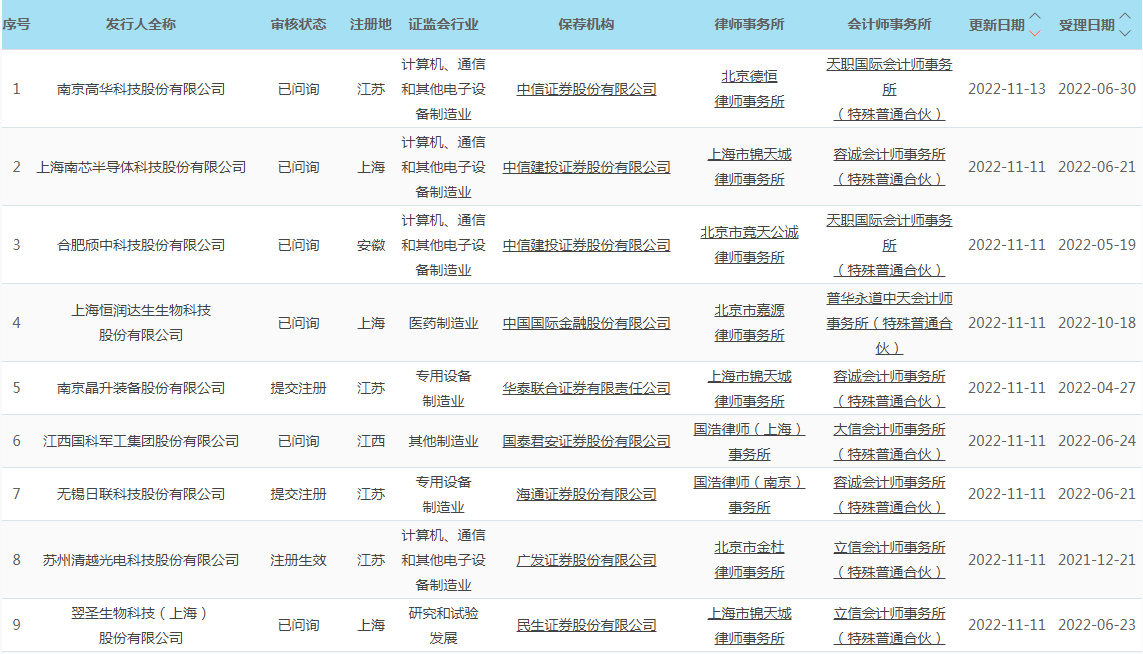
Task: Open 广发证券股份有限公司 link
Action: click(x=586, y=560)
